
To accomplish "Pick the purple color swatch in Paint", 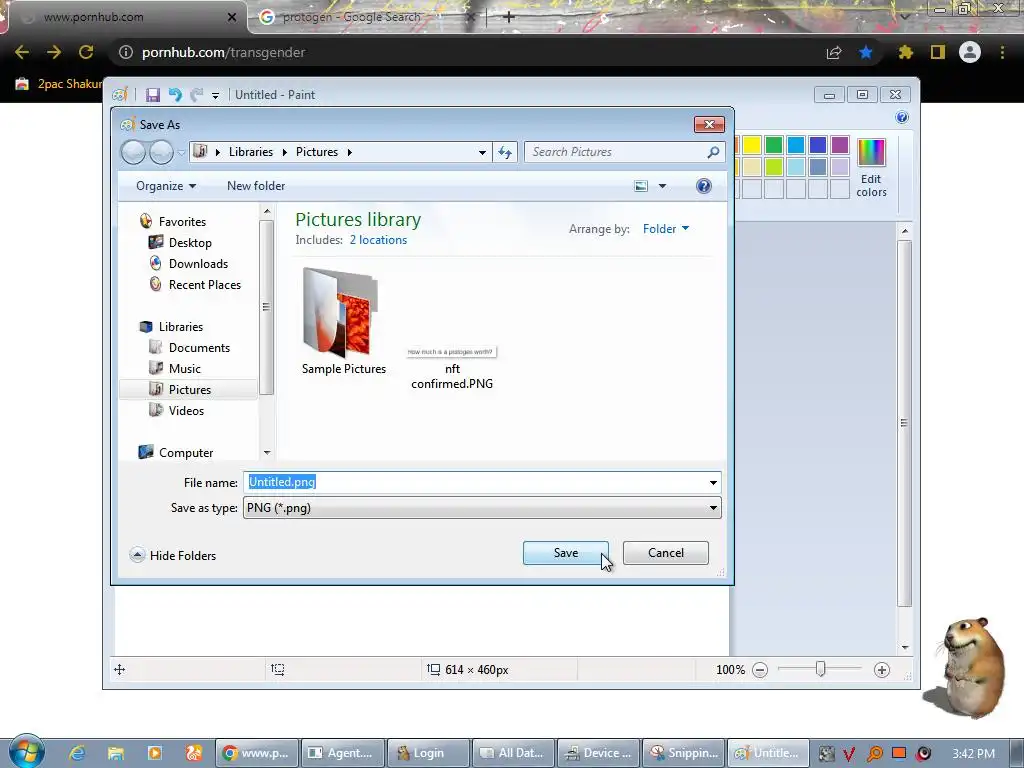I will click(x=840, y=145).
